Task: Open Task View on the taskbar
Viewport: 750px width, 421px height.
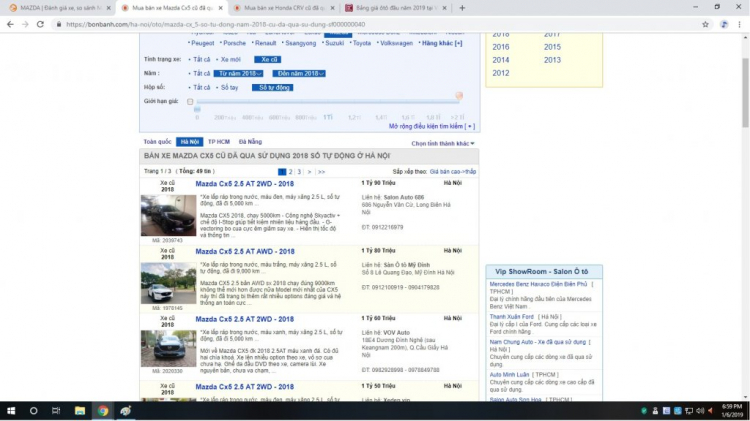Action: pos(56,410)
